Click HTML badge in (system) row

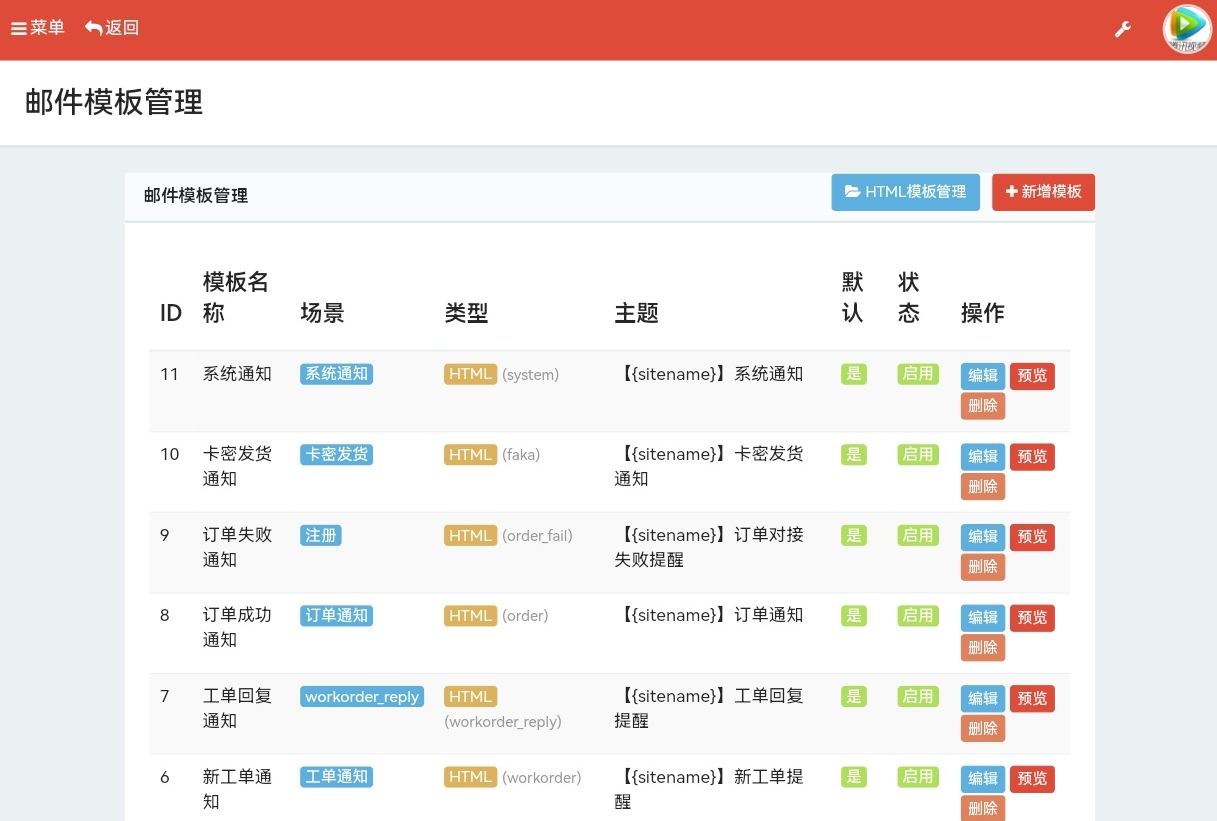(x=470, y=374)
